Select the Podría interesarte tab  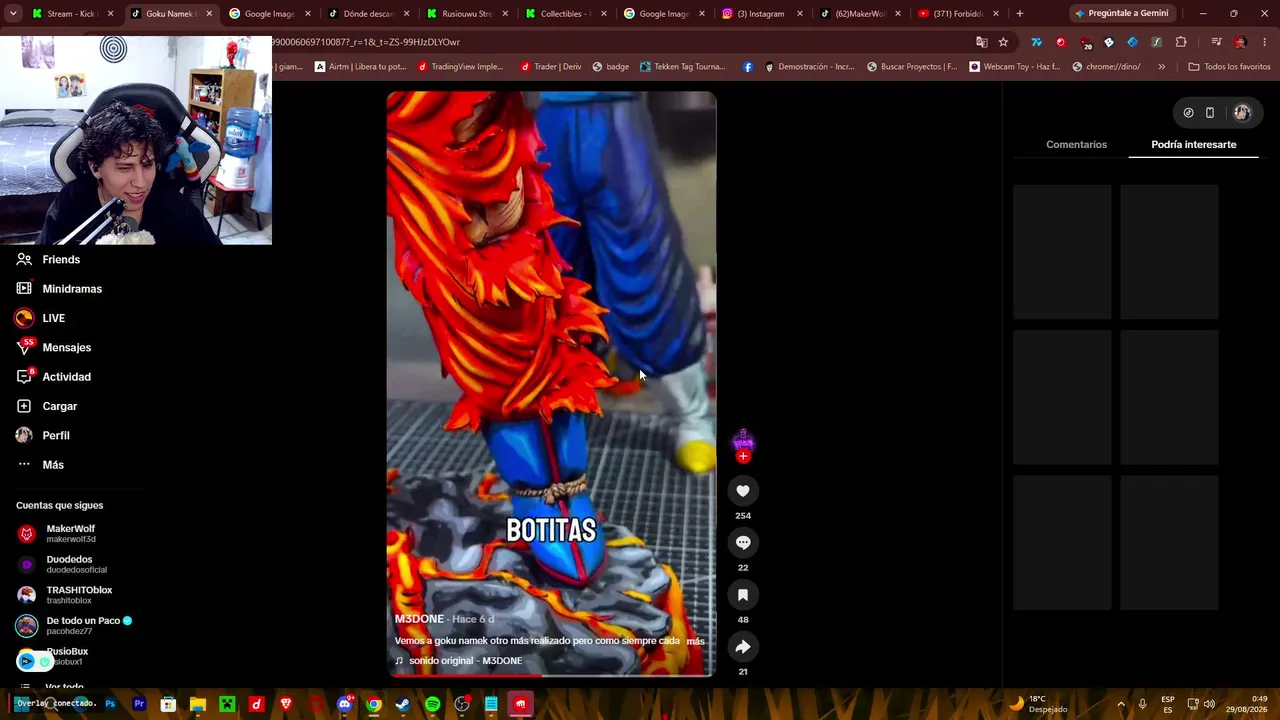tap(1193, 145)
